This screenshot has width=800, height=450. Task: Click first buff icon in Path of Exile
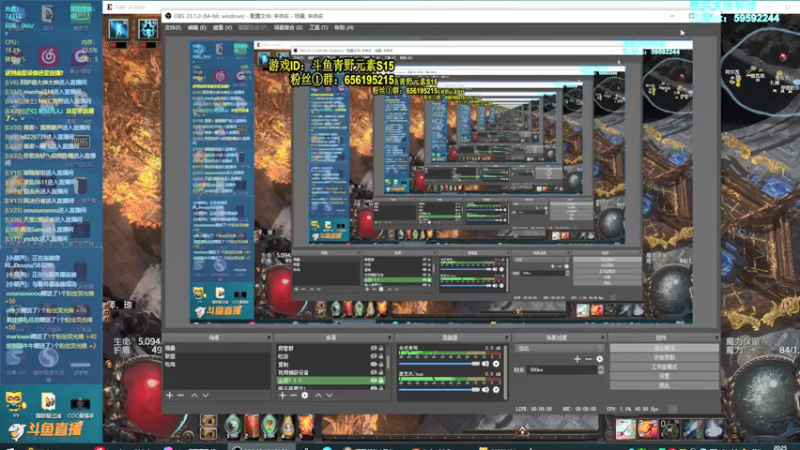(x=118, y=29)
